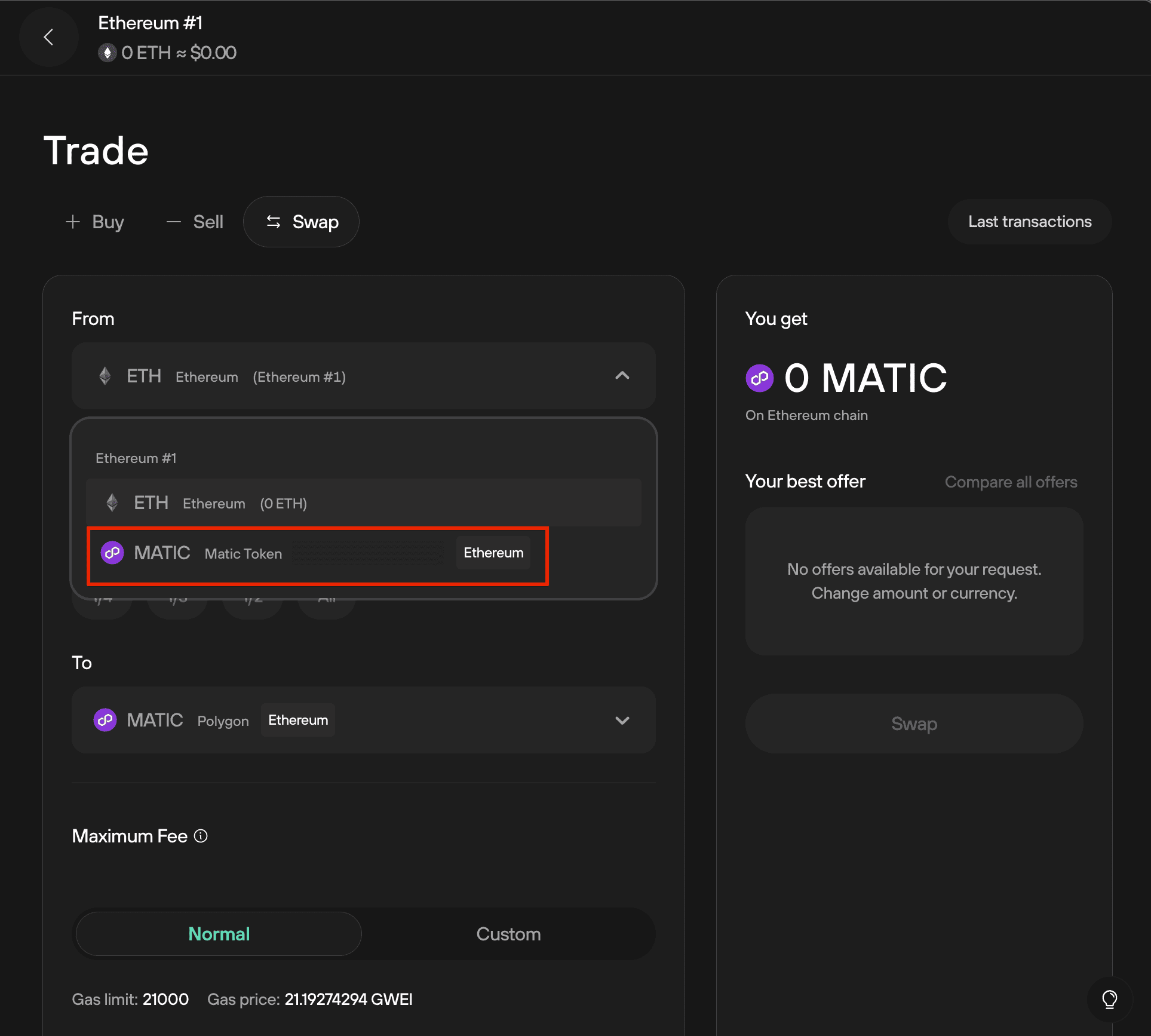Open Last transactions
Screen dimensions: 1151x1036
pos(1029,222)
